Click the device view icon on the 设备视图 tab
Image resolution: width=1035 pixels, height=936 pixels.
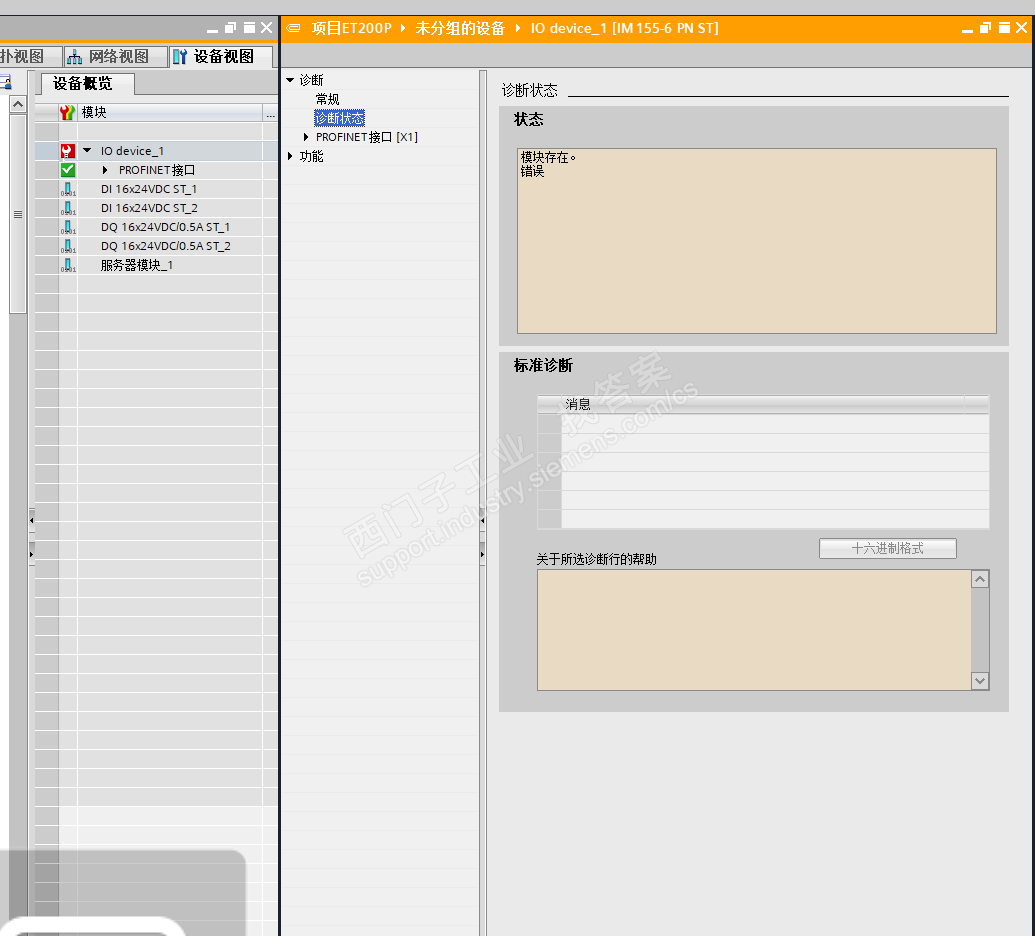180,57
